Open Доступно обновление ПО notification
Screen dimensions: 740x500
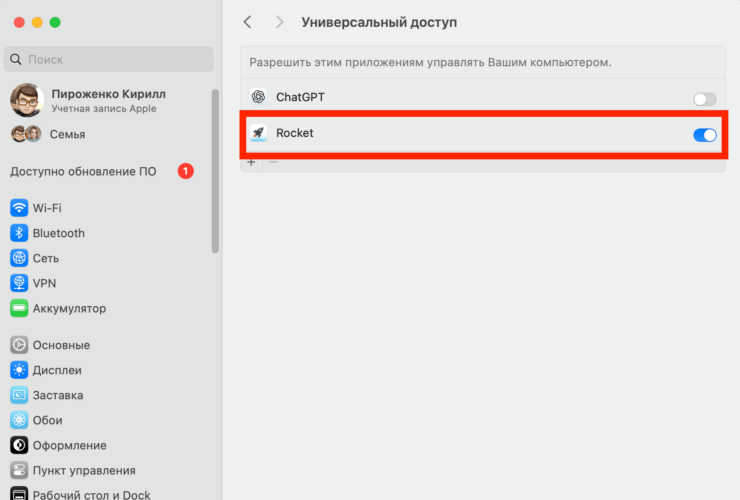(84, 171)
